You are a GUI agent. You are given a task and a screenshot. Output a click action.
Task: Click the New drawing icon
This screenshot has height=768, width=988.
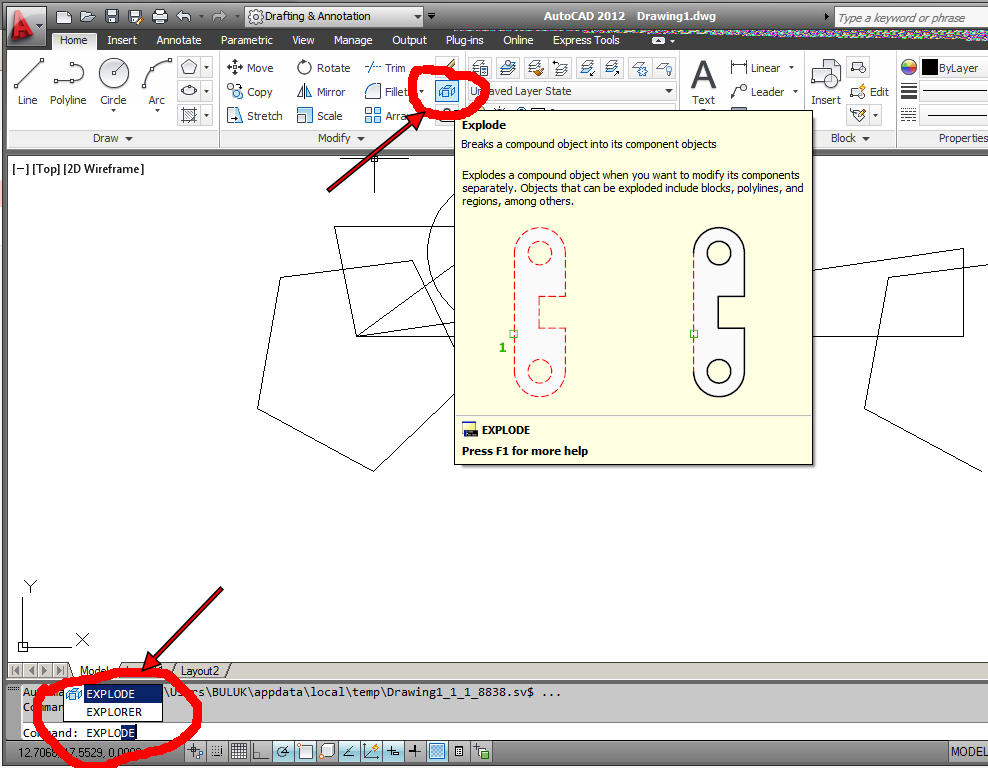coord(64,16)
